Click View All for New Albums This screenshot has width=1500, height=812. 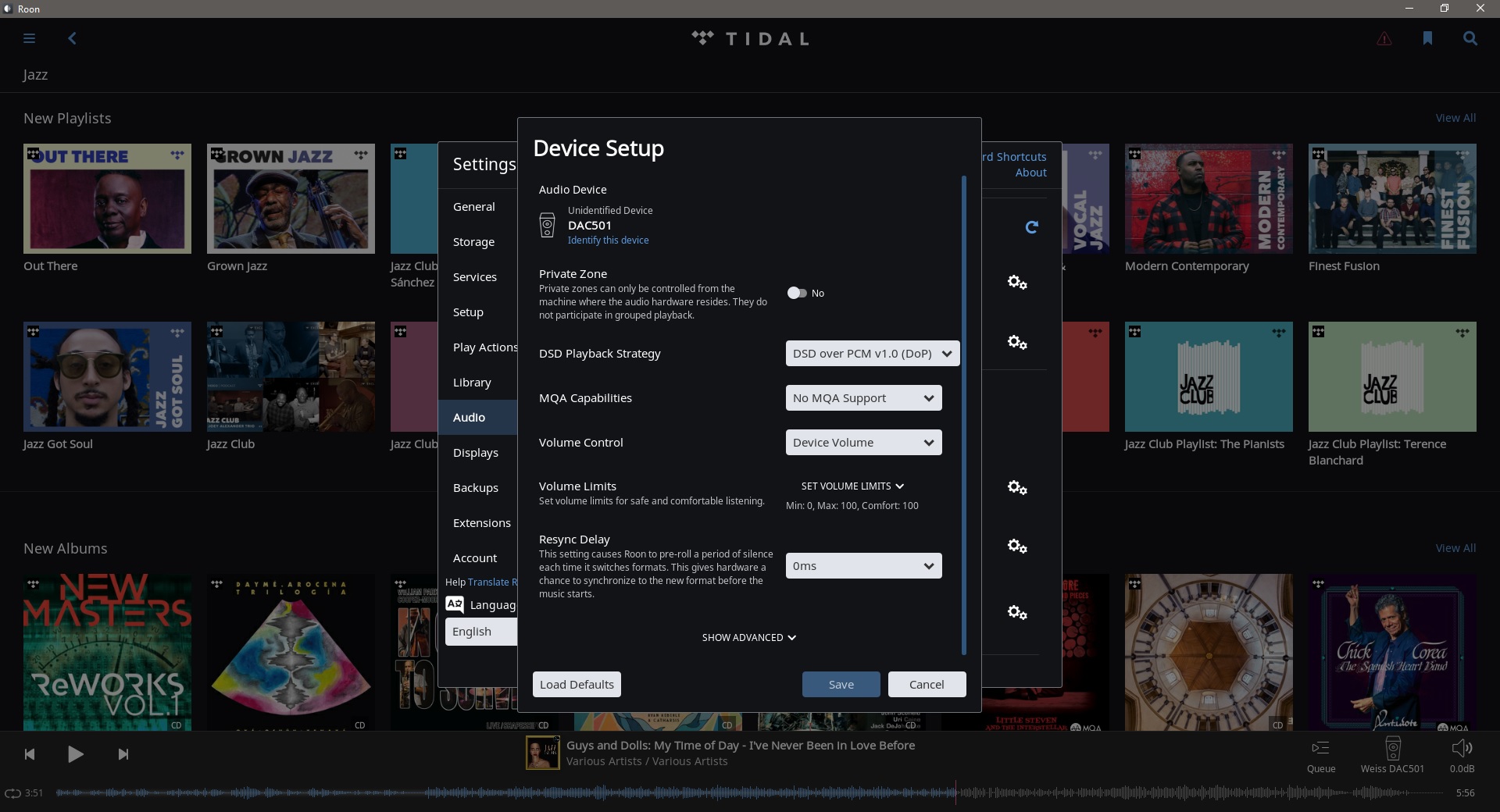(1455, 548)
